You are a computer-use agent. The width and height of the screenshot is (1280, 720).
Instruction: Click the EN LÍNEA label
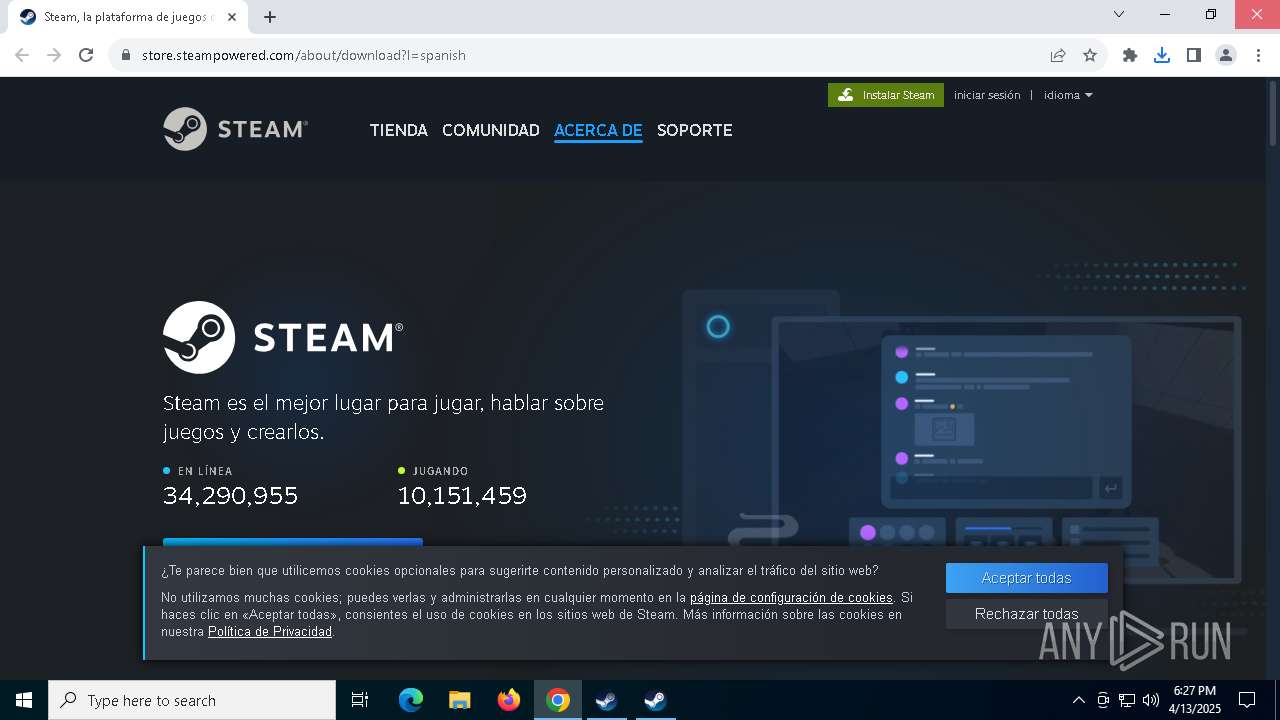(205, 471)
